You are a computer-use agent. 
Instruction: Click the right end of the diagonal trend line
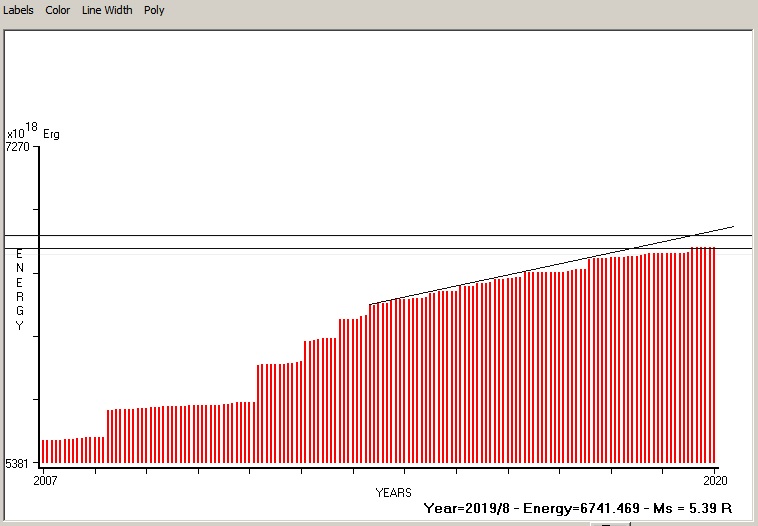[732, 227]
